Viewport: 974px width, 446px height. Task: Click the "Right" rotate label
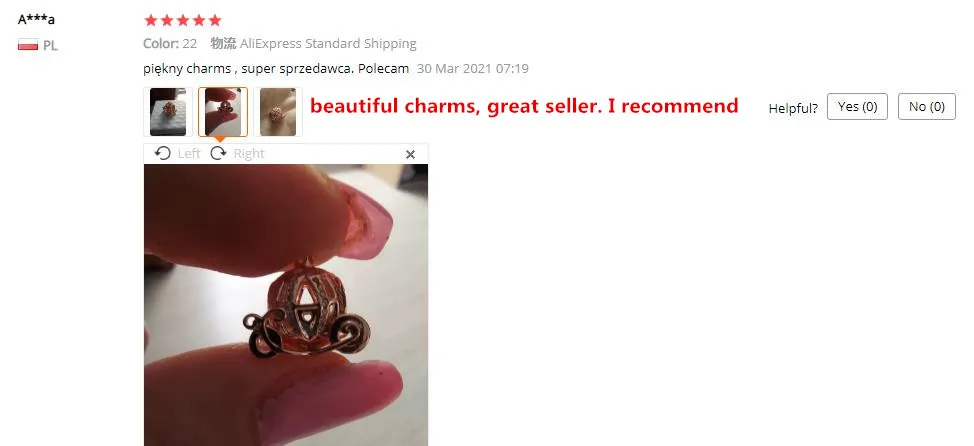click(249, 153)
